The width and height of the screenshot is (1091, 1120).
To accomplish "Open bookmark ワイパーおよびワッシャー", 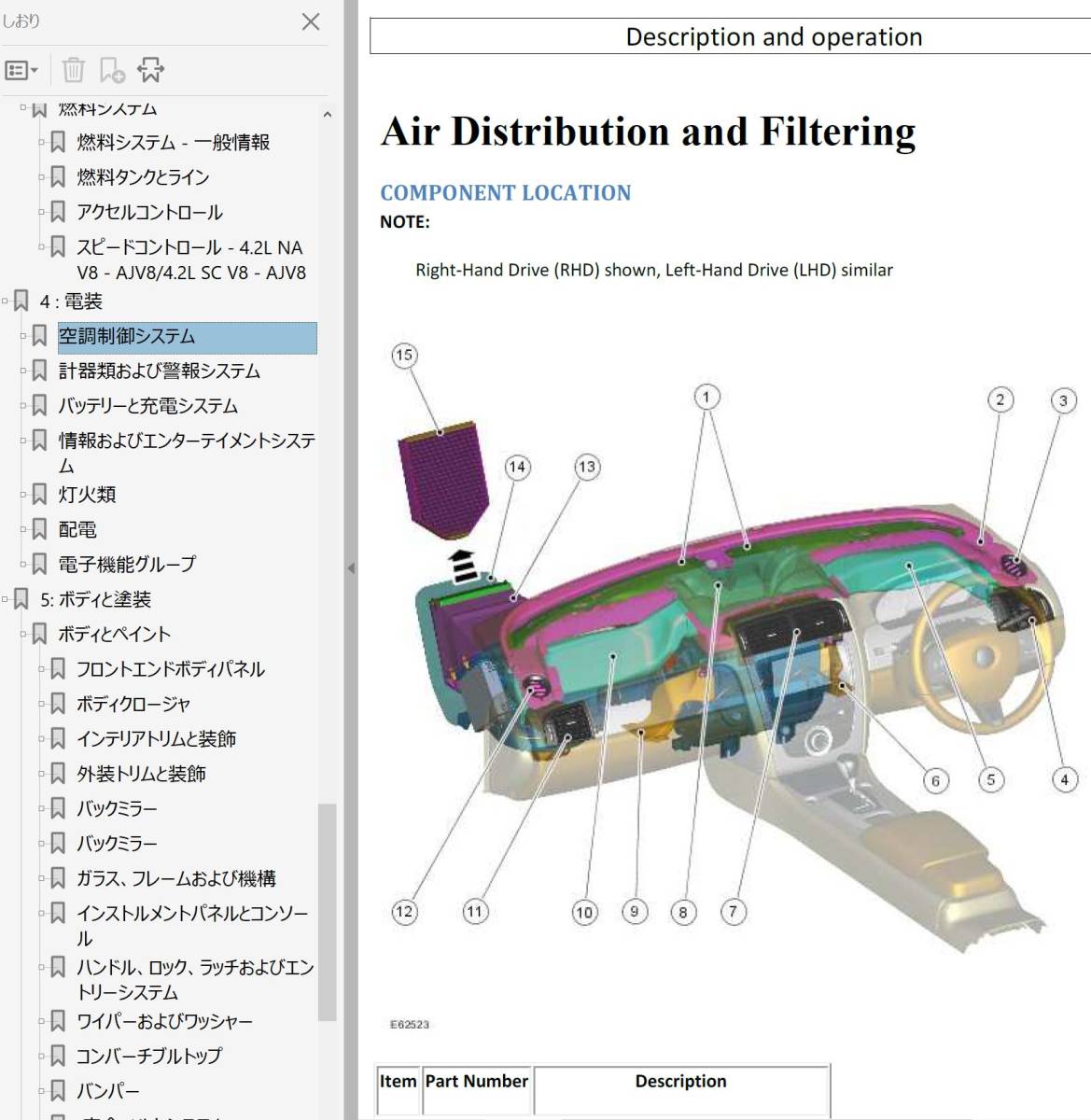I will (164, 1021).
